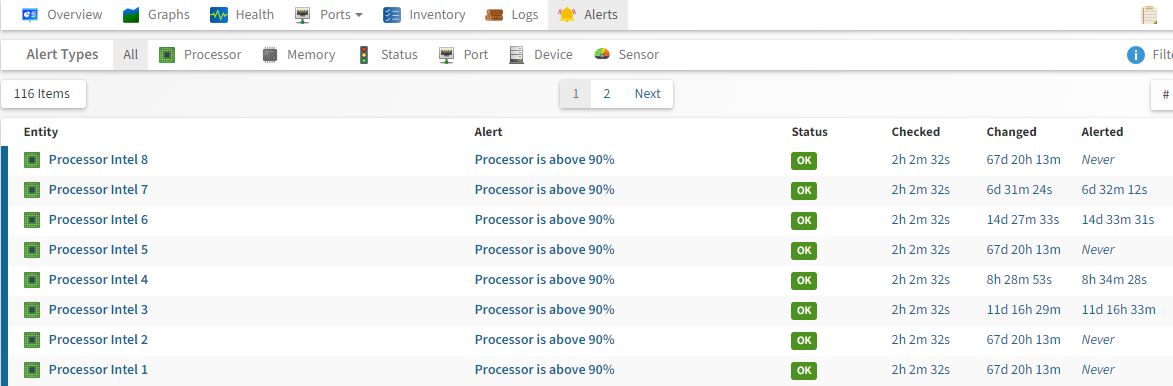Viewport: 1173px width, 386px height.
Task: Filter alerts by Port type
Action: point(464,55)
